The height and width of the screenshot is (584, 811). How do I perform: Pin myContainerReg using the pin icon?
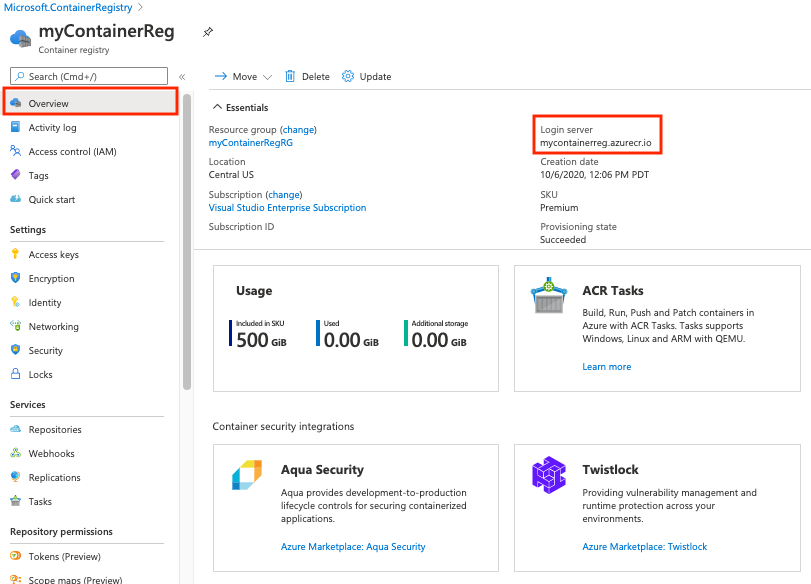coord(208,33)
